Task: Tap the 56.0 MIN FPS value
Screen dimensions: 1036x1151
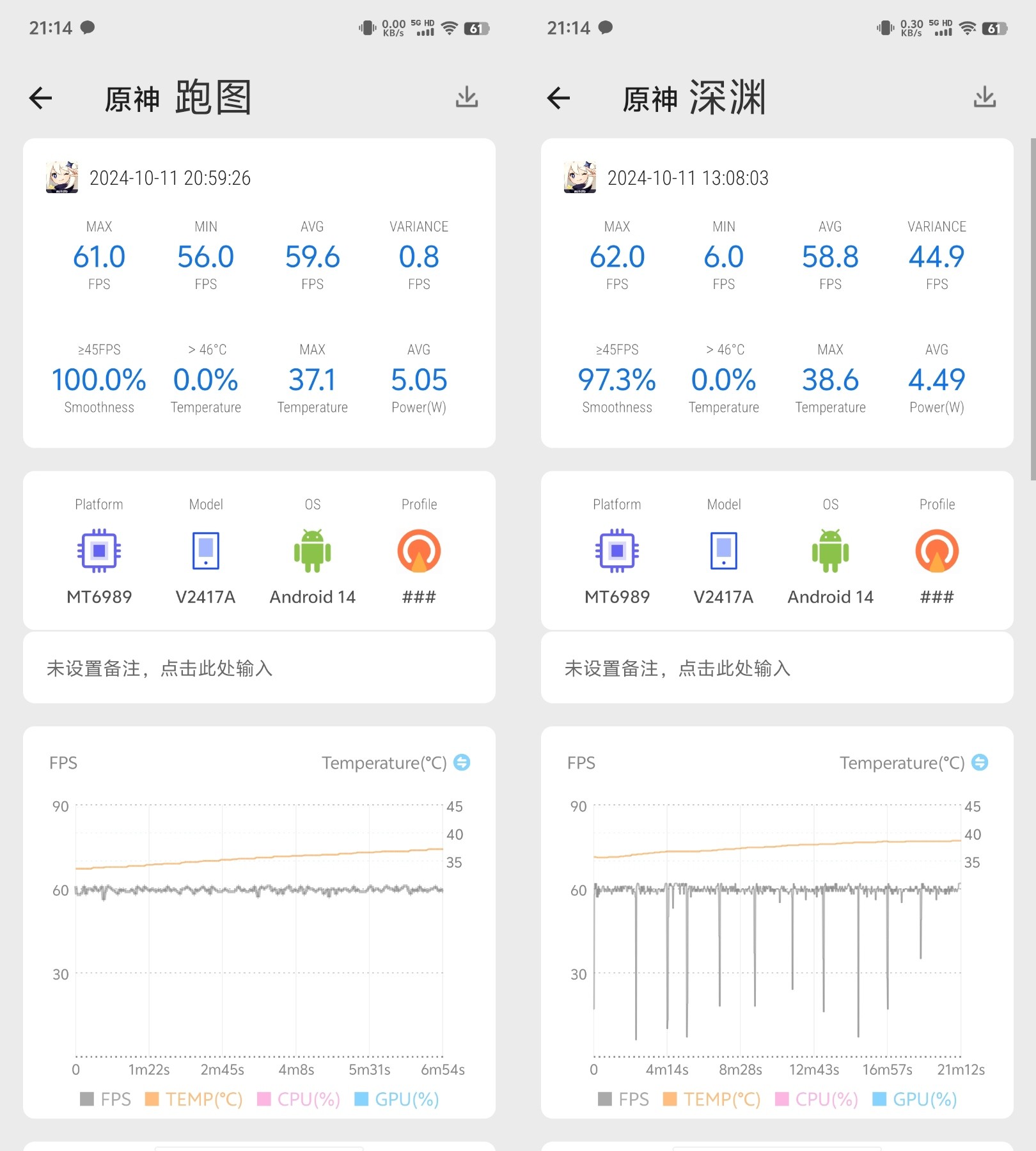Action: click(x=206, y=257)
